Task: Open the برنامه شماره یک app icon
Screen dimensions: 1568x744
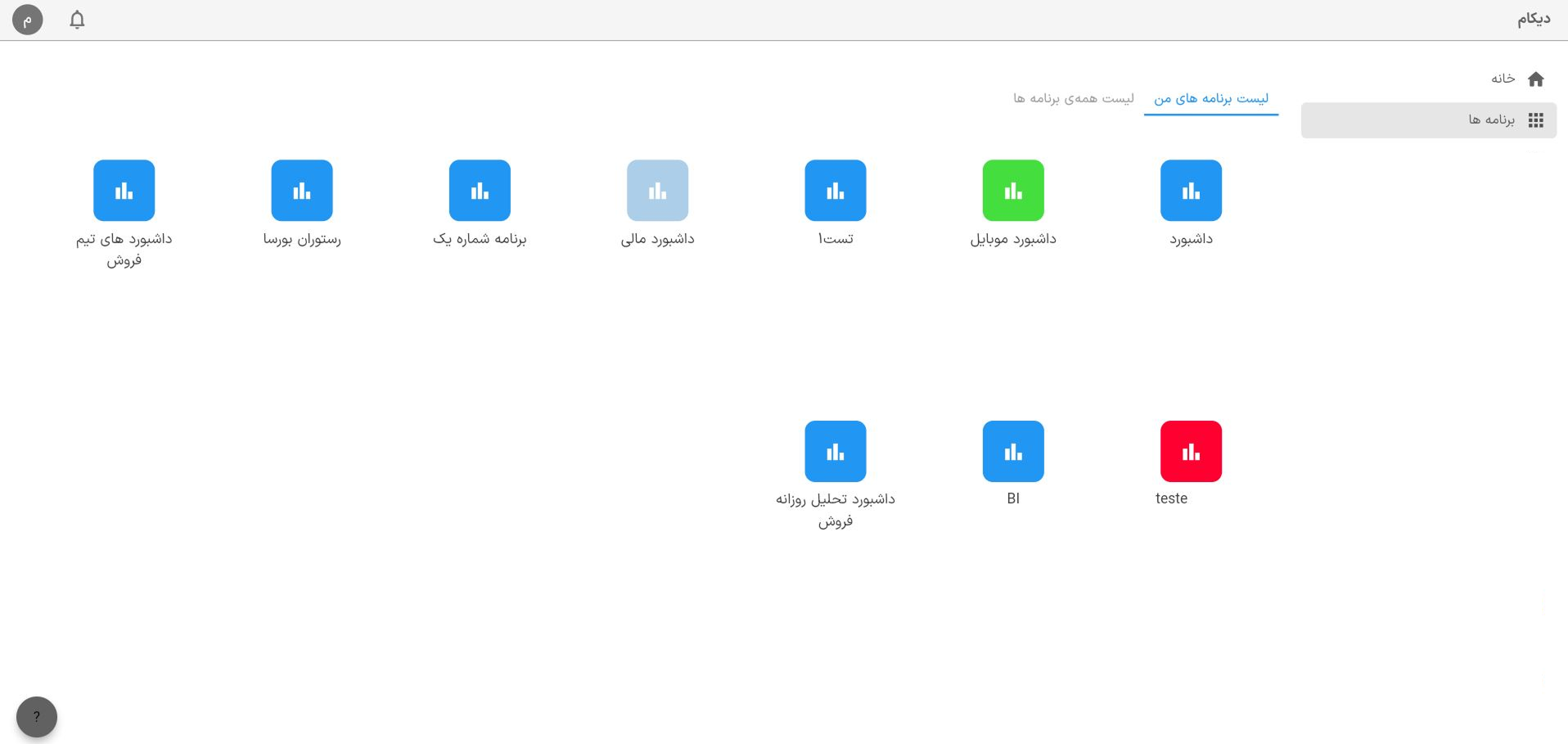Action: tap(480, 190)
